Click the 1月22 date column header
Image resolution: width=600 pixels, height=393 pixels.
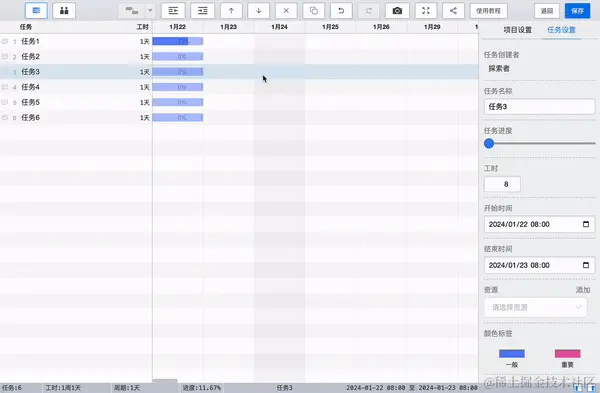click(178, 27)
